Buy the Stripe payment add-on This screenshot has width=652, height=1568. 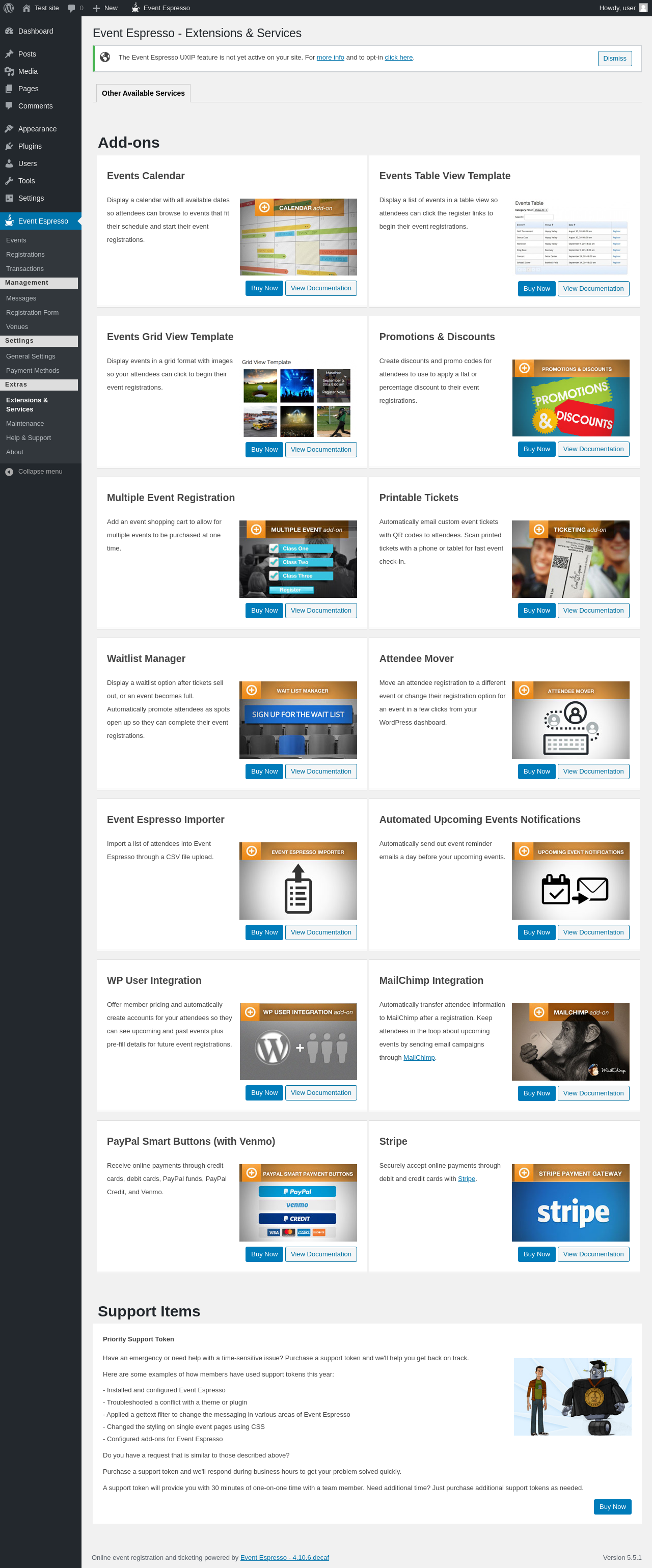tap(536, 1254)
